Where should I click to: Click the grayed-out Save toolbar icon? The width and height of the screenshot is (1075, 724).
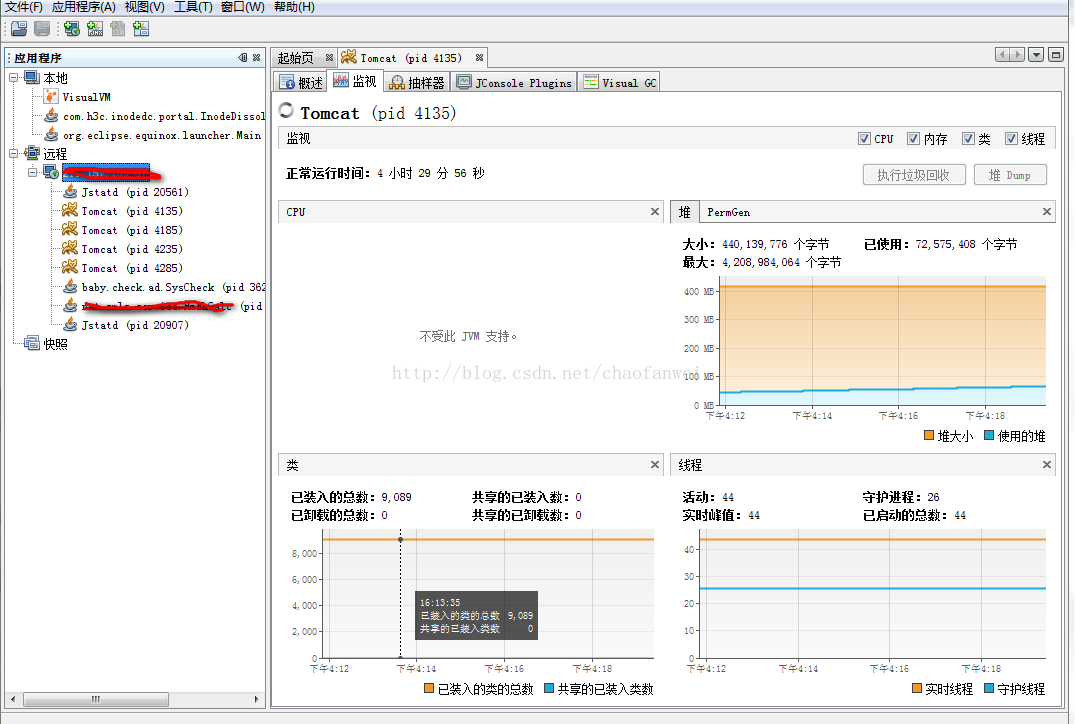[43, 28]
